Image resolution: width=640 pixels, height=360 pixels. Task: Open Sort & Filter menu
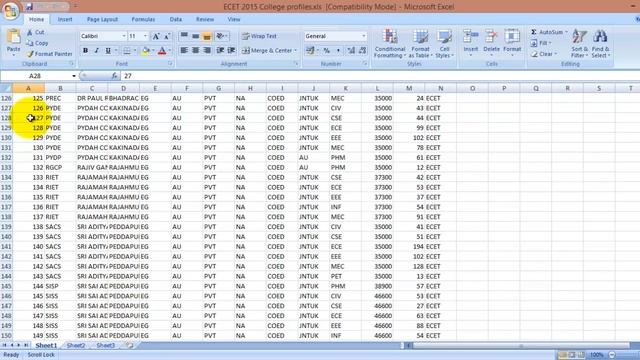[579, 44]
